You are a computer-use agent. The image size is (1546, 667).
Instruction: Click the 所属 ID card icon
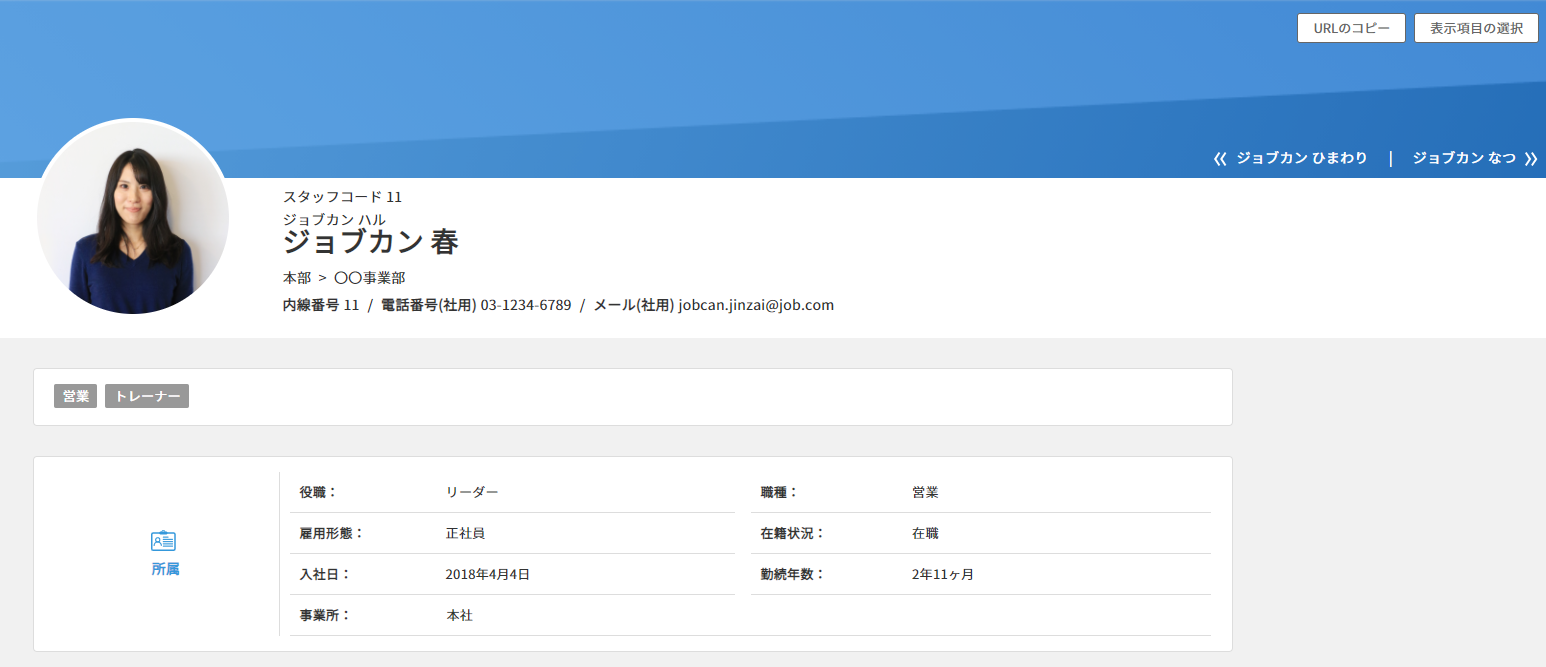pos(163,541)
